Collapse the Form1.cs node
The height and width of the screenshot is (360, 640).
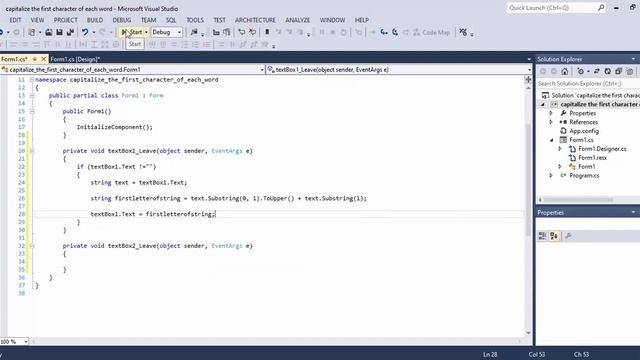(x=551, y=140)
